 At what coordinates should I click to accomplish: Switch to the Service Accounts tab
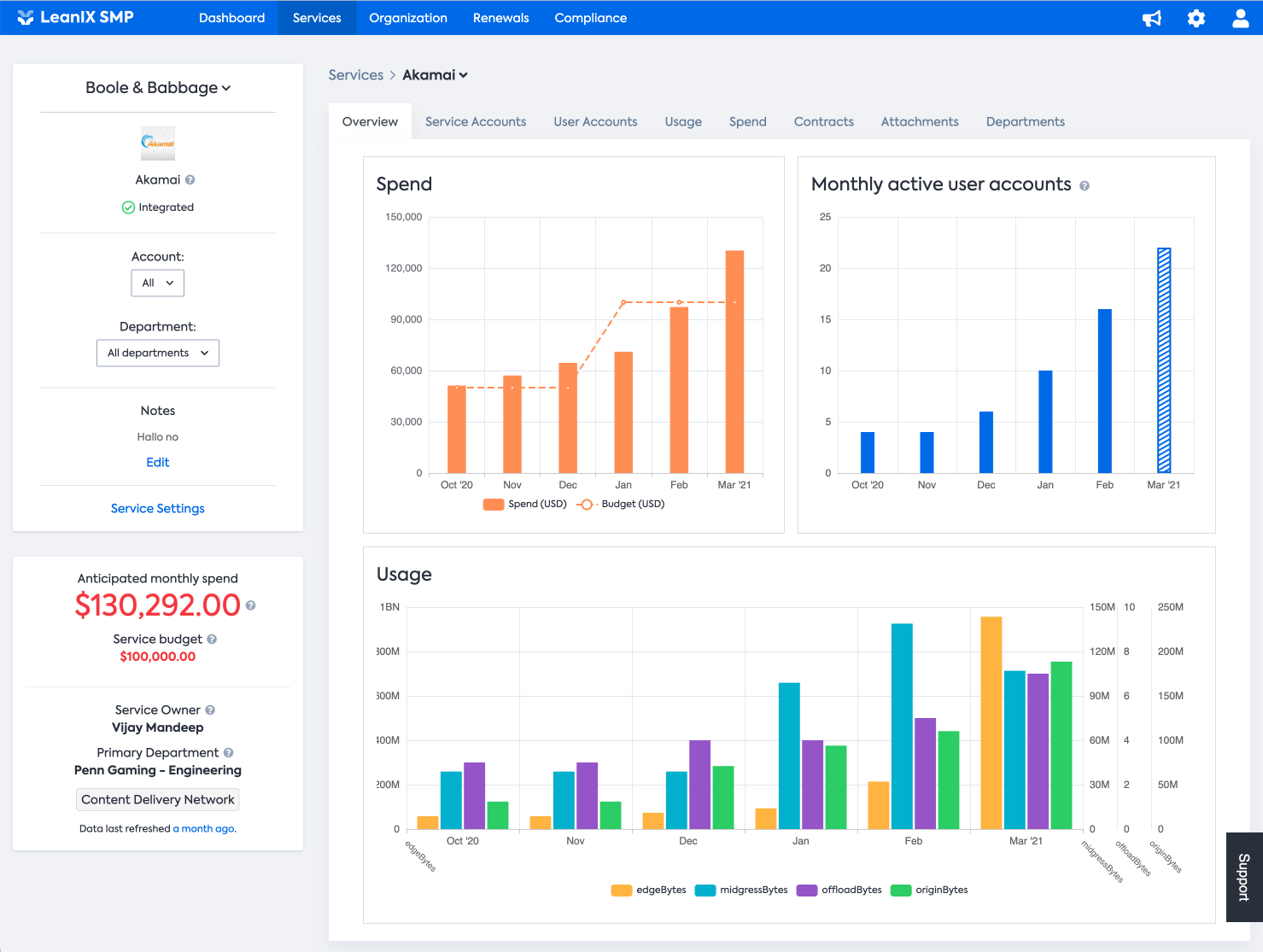(x=476, y=122)
